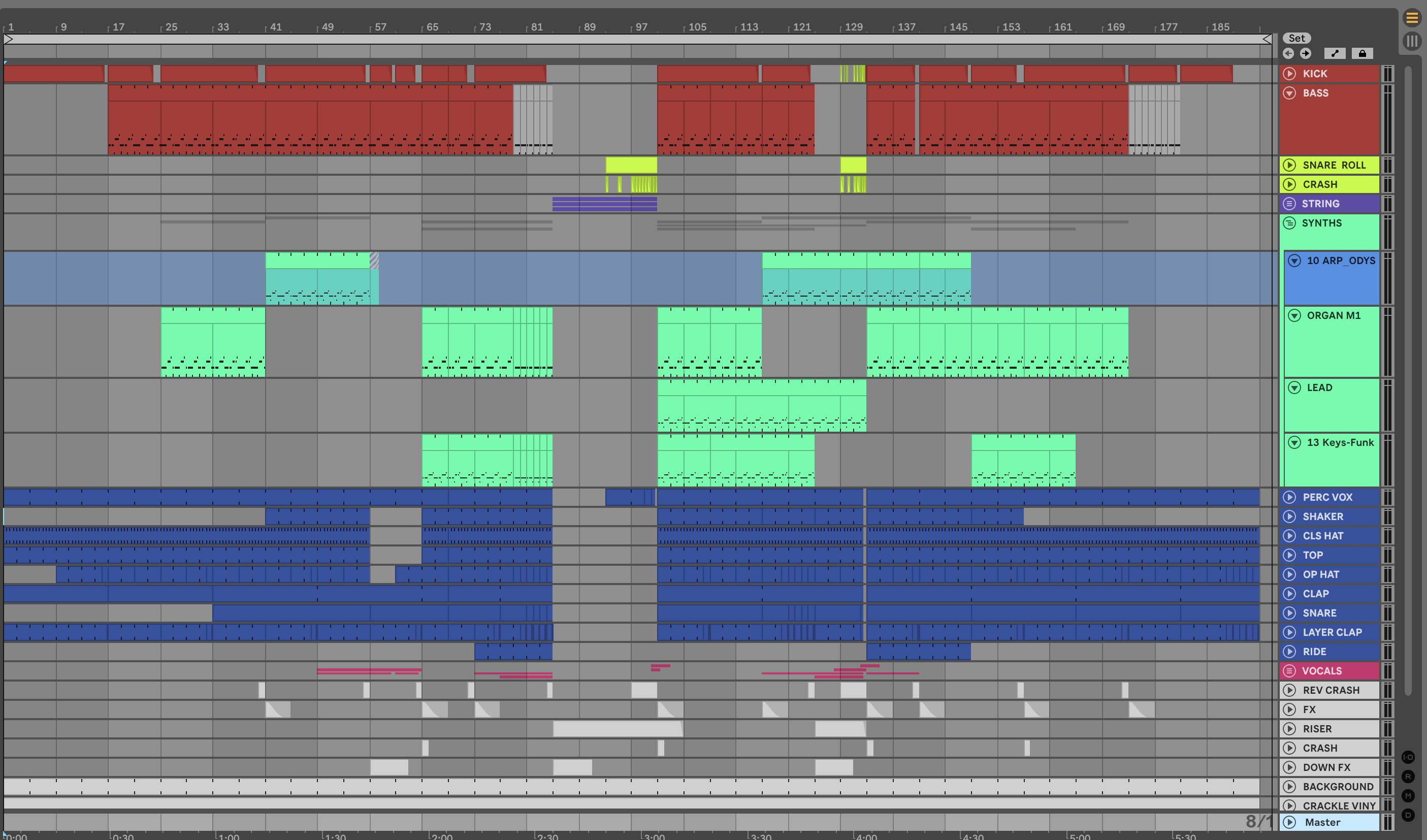Click bar 97 on timeline ruler
This screenshot has width=1427, height=840.
(x=640, y=26)
